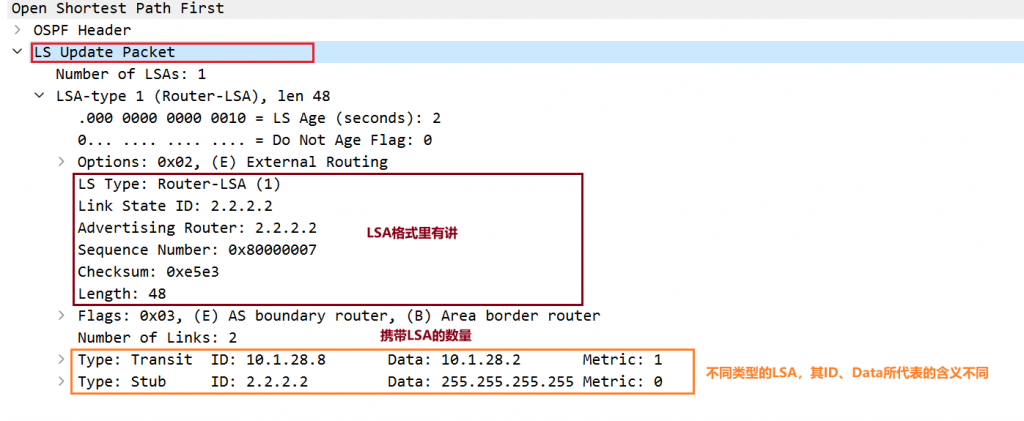Expand the Flags 0x03 field
The height and width of the screenshot is (421, 1024).
point(62,316)
